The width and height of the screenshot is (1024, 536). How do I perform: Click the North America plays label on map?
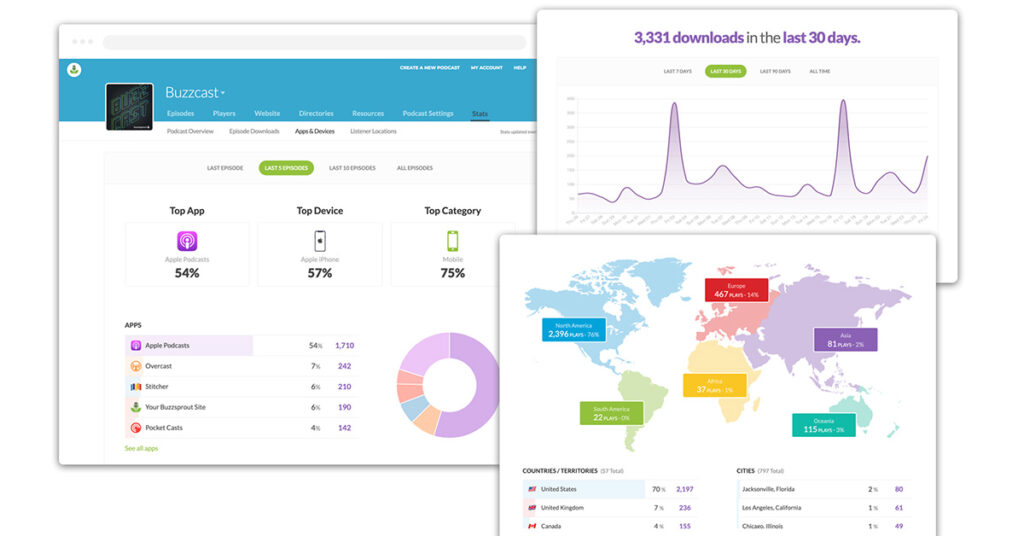[574, 331]
